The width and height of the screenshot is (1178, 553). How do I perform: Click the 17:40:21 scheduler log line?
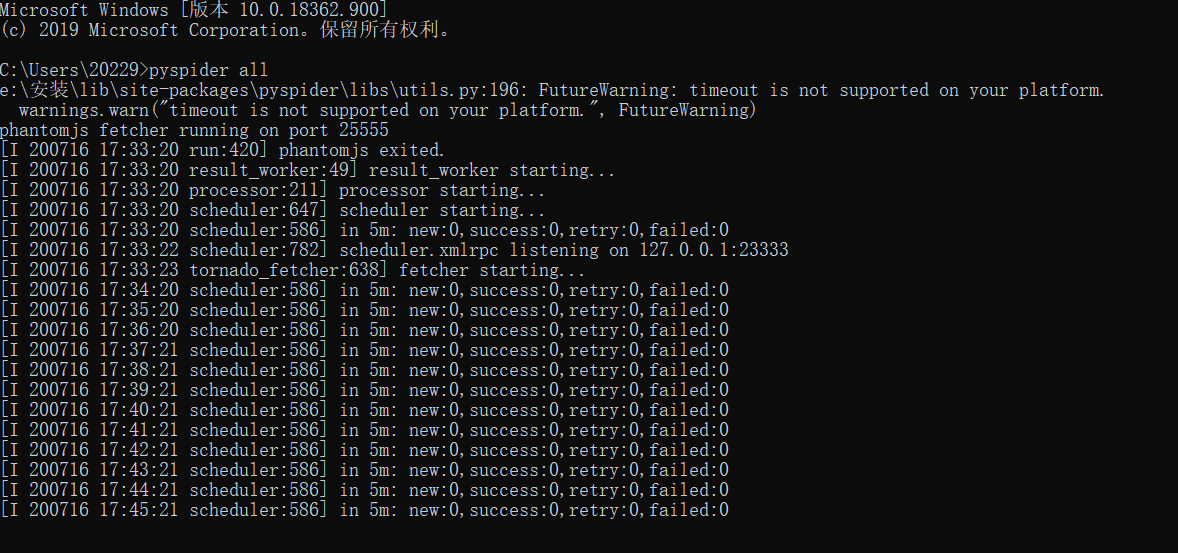click(x=364, y=410)
